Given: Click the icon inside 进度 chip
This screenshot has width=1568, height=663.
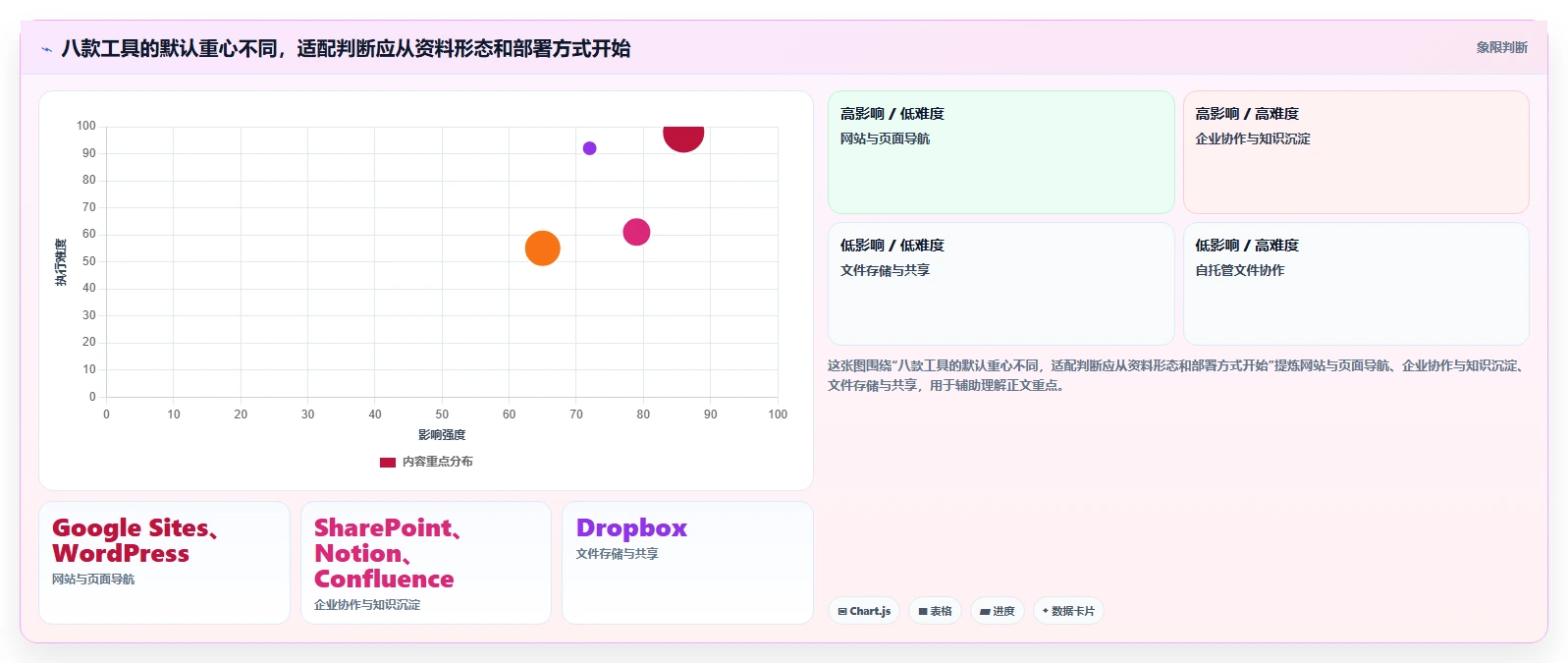Looking at the screenshot, I should (x=985, y=612).
